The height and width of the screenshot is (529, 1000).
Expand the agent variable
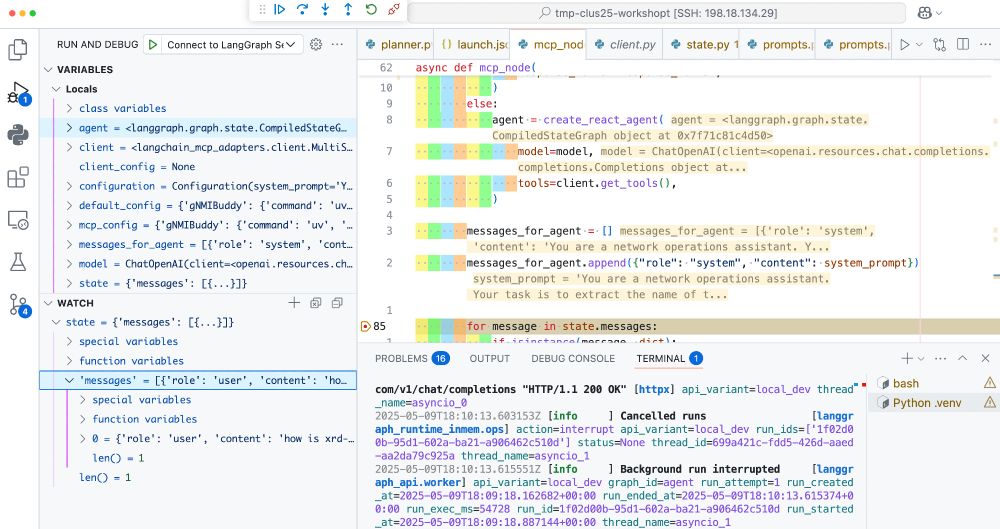pyautogui.click(x=70, y=128)
